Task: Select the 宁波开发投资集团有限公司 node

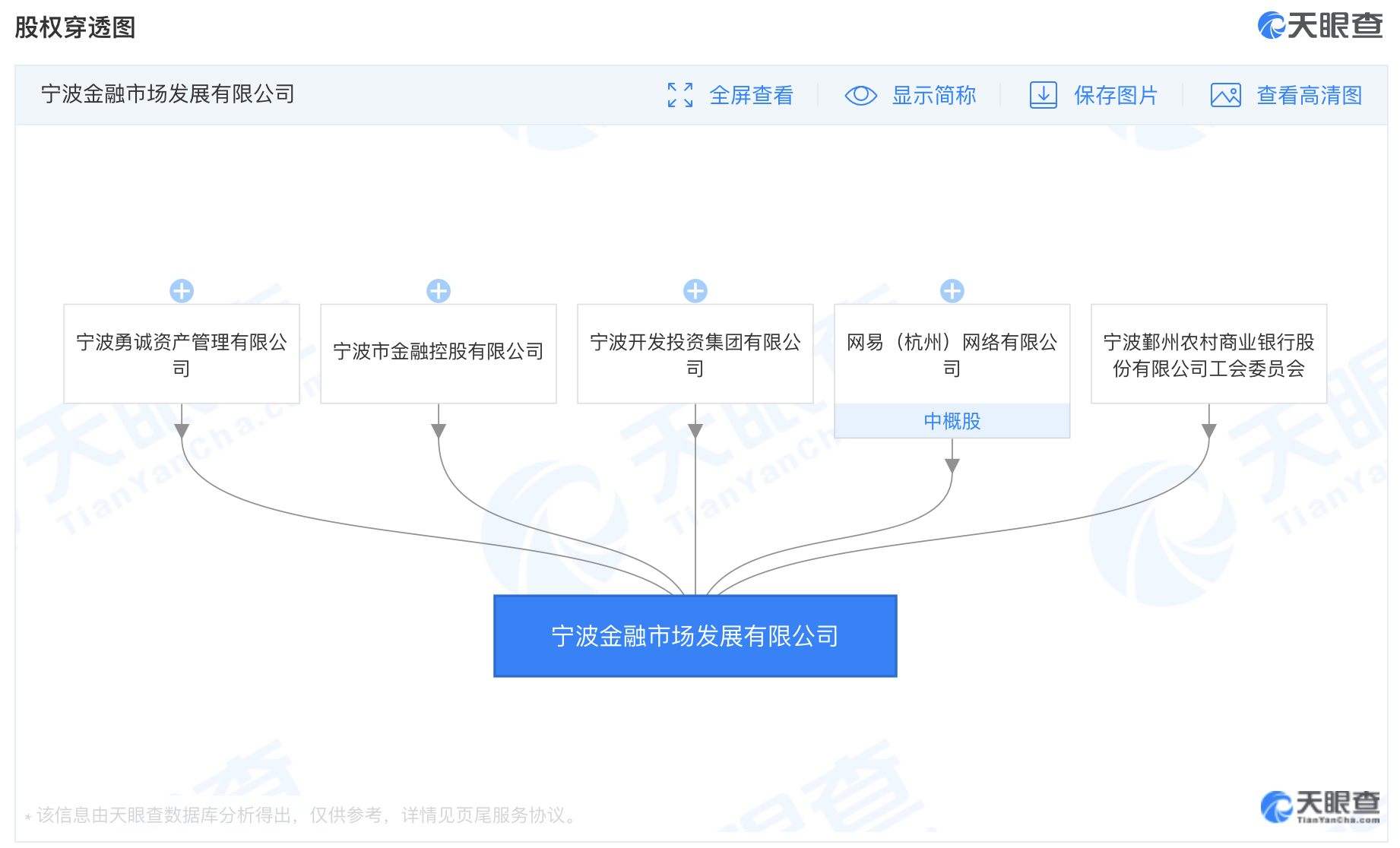Action: [x=695, y=354]
